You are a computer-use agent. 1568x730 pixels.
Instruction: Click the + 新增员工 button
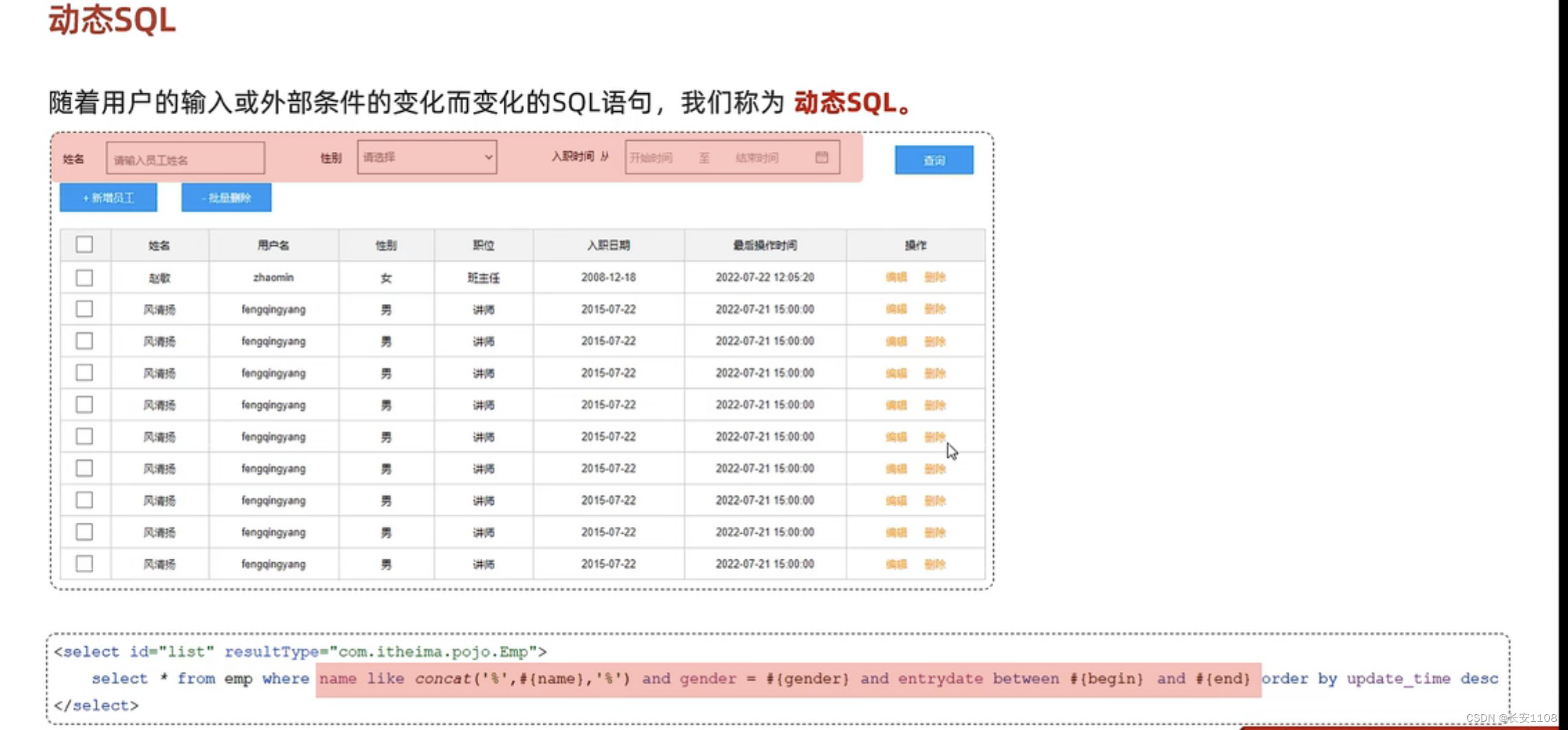point(108,198)
